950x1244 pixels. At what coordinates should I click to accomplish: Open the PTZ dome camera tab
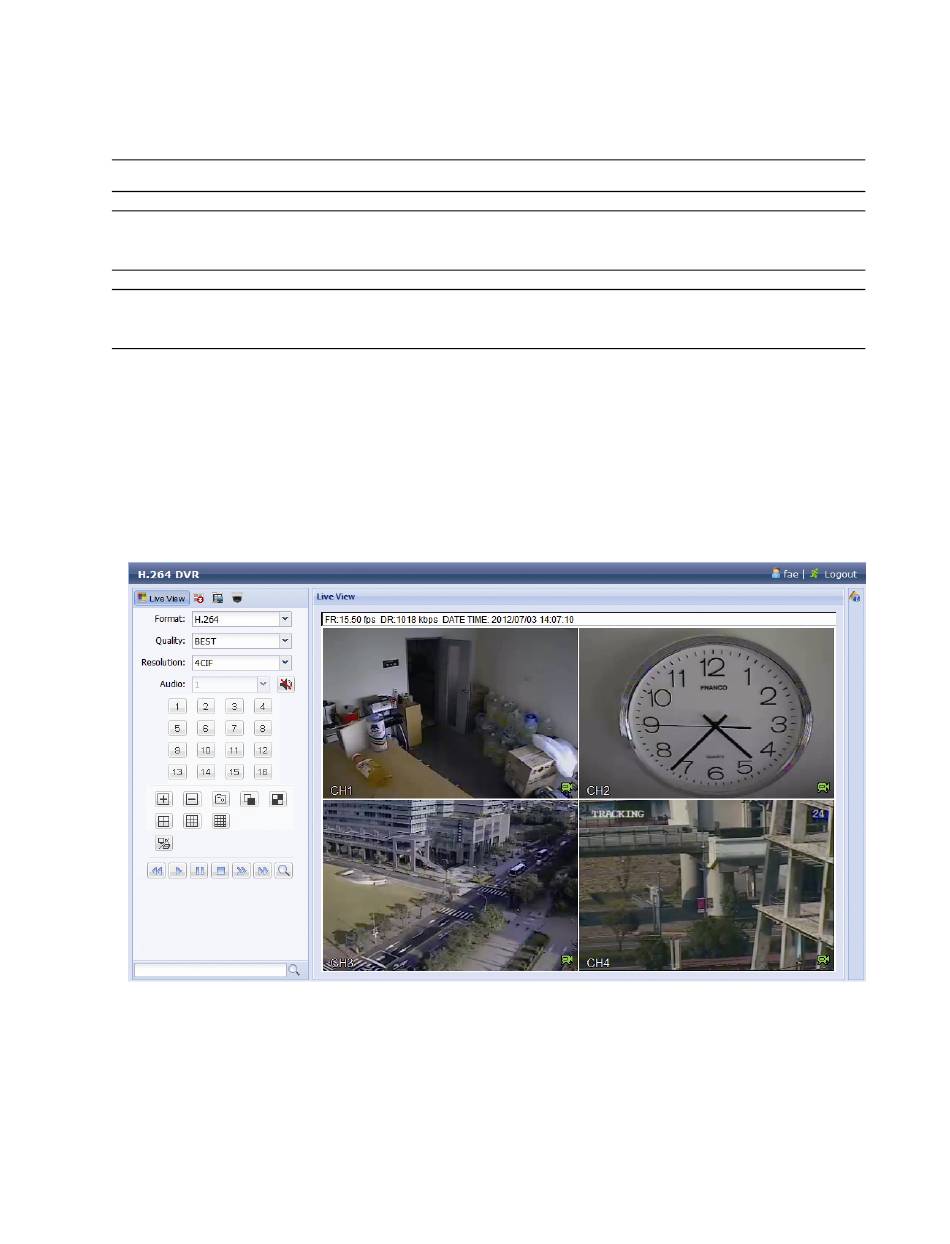pyautogui.click(x=237, y=598)
